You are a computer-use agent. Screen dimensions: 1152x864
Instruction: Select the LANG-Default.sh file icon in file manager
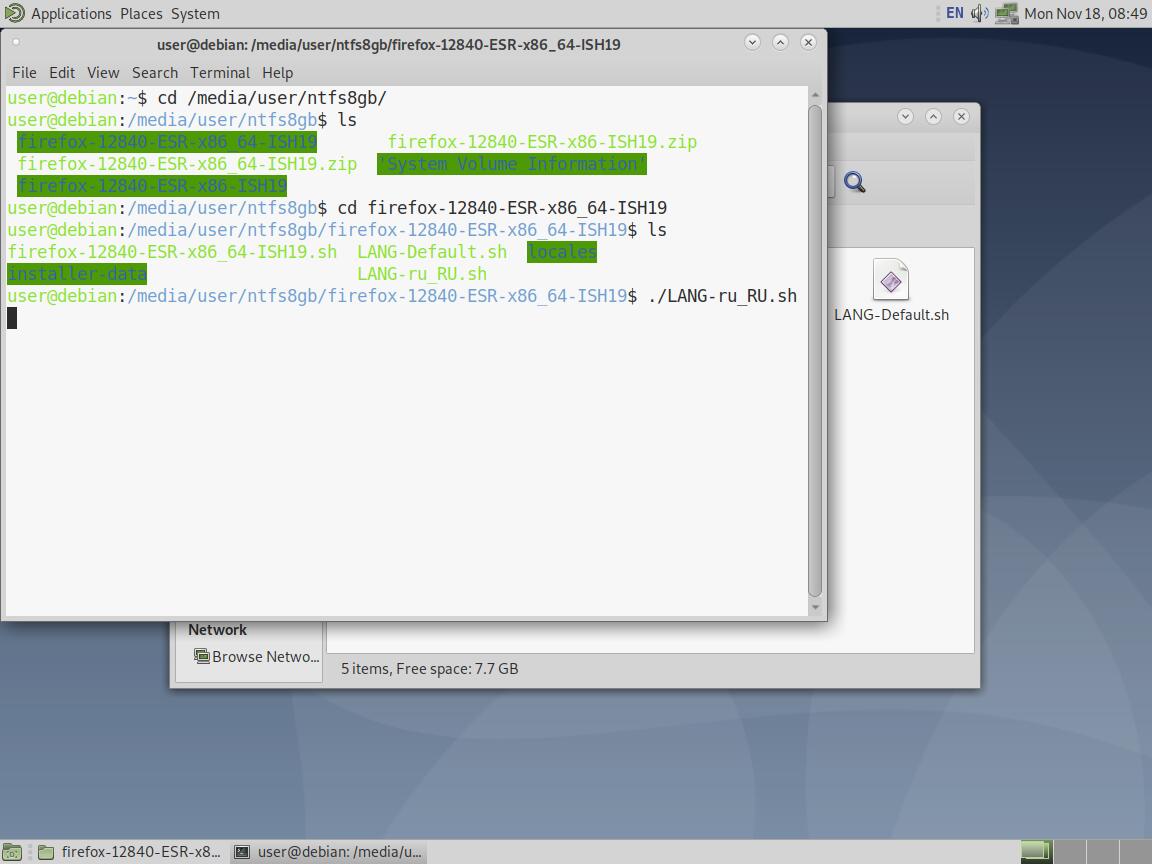[890, 280]
